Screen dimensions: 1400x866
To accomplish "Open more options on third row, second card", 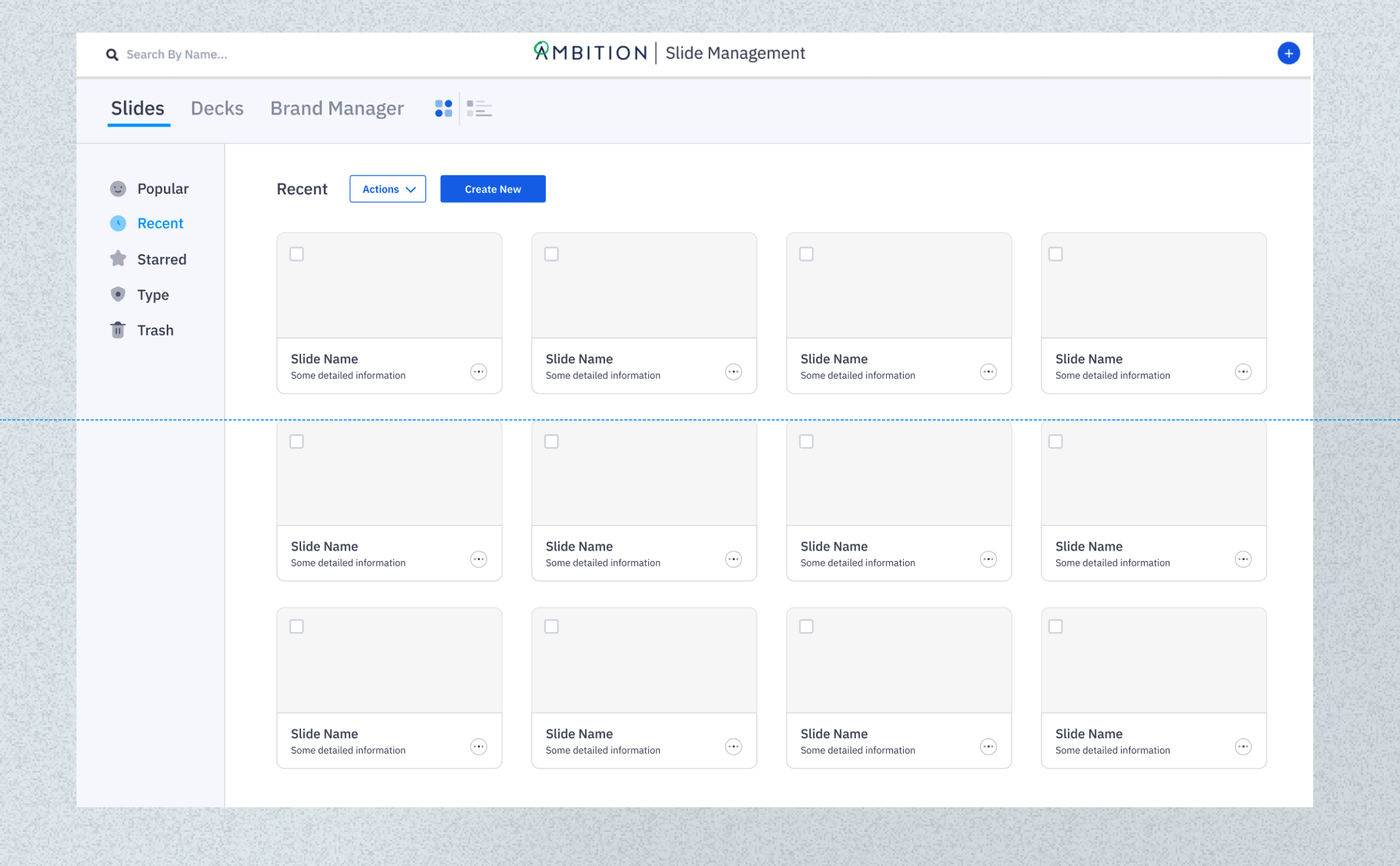I will pyautogui.click(x=733, y=747).
